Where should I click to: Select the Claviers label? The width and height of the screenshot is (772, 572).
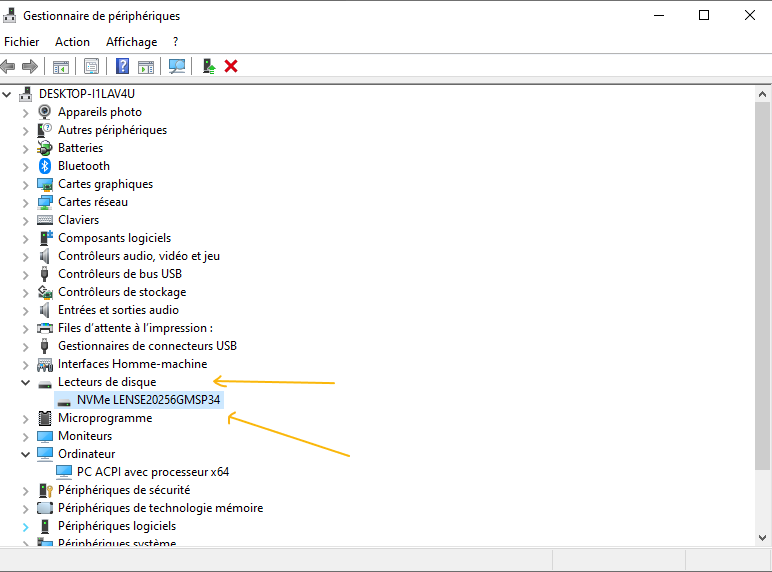click(78, 220)
